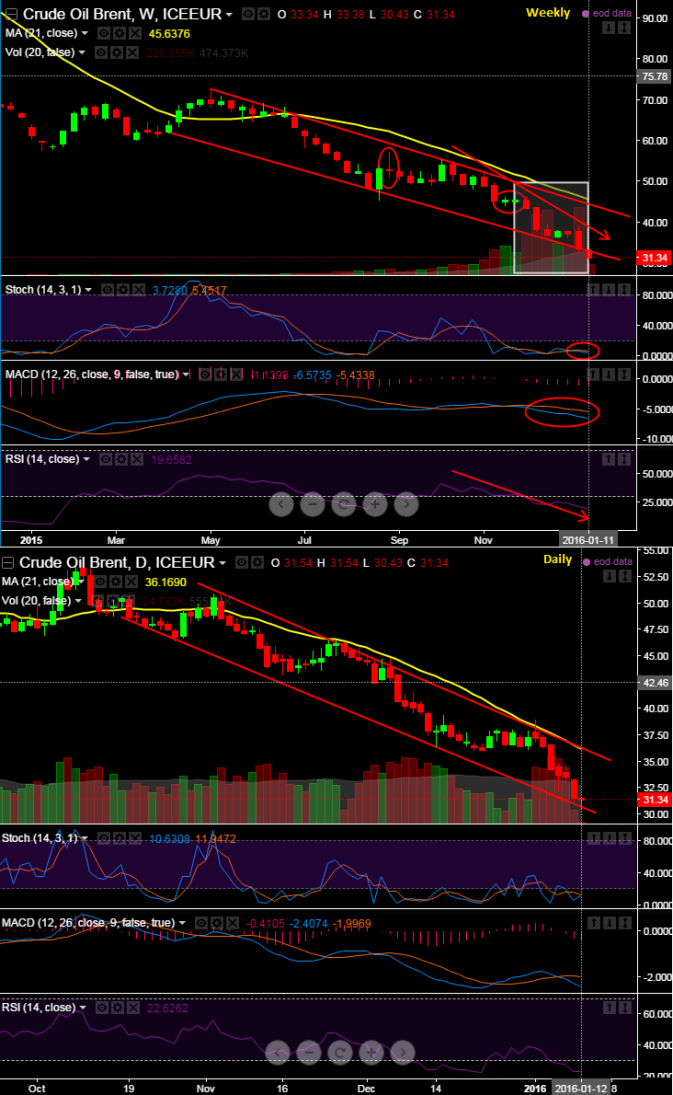
Task: Expand weekly MA (21, close) dropdown arrow
Action: coord(85,34)
